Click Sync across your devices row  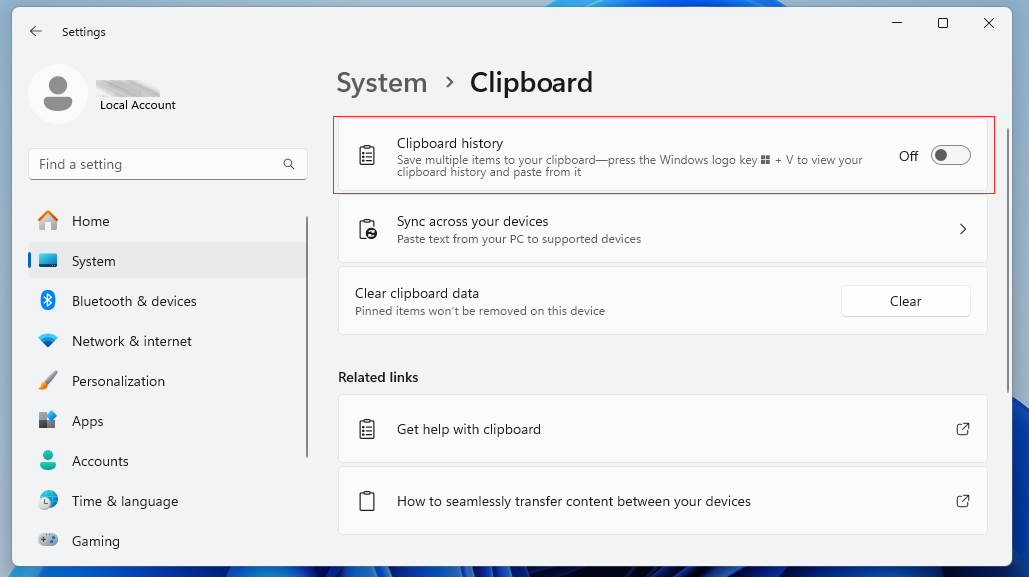tap(663, 229)
